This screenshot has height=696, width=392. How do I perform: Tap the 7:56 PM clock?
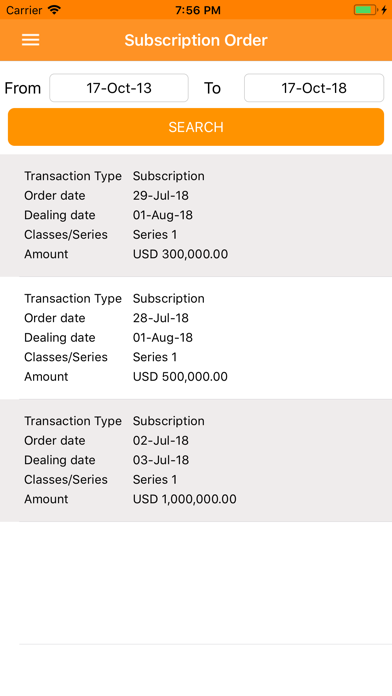tap(198, 10)
